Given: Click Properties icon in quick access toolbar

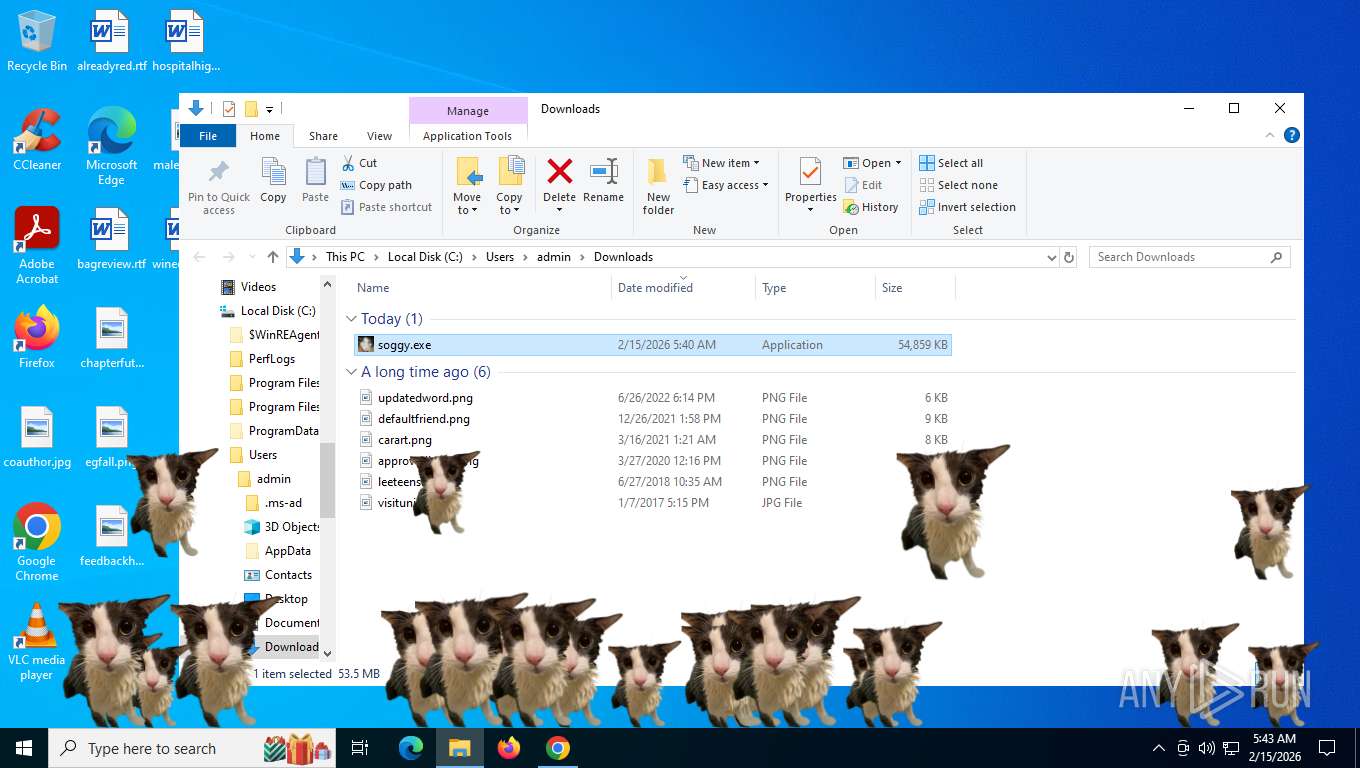Looking at the screenshot, I should [229, 109].
